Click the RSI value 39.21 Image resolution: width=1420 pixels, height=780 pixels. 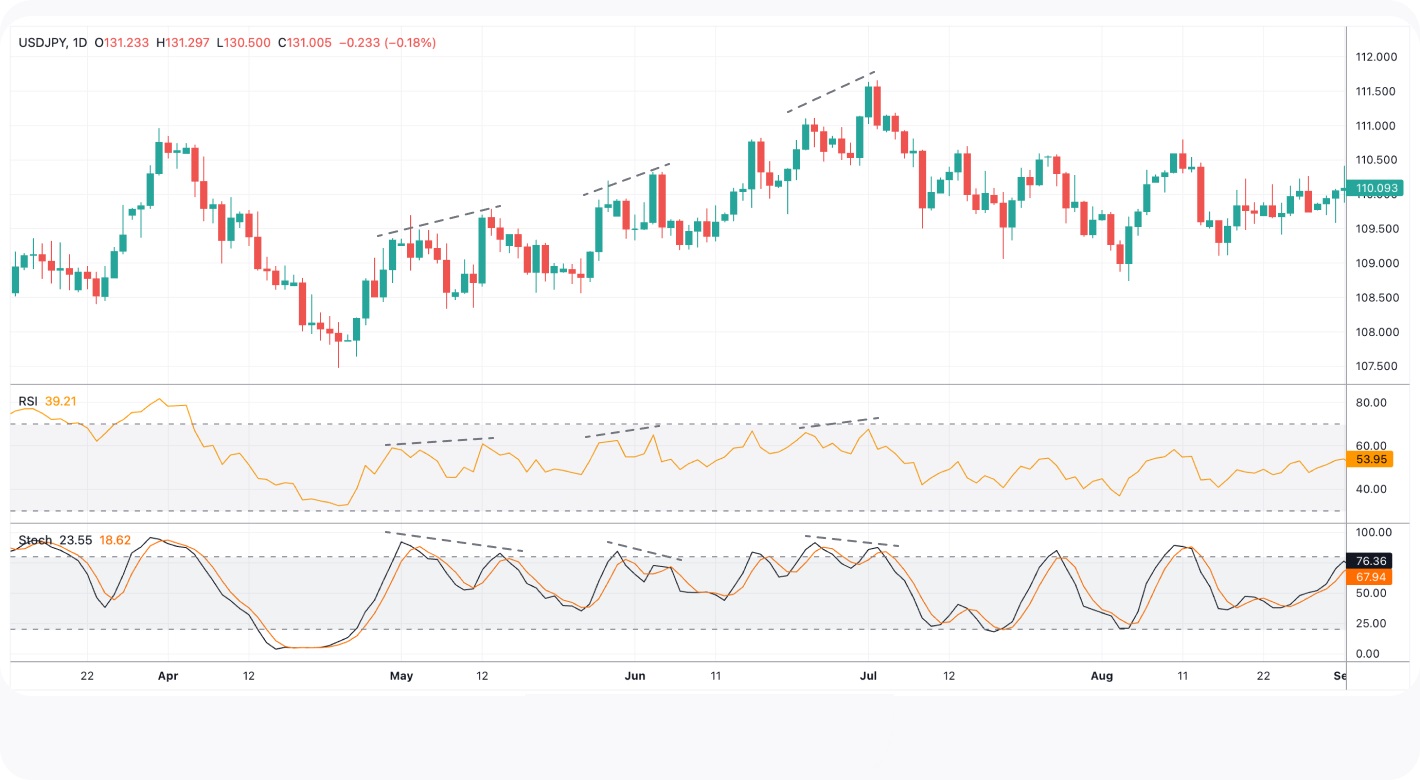point(61,401)
